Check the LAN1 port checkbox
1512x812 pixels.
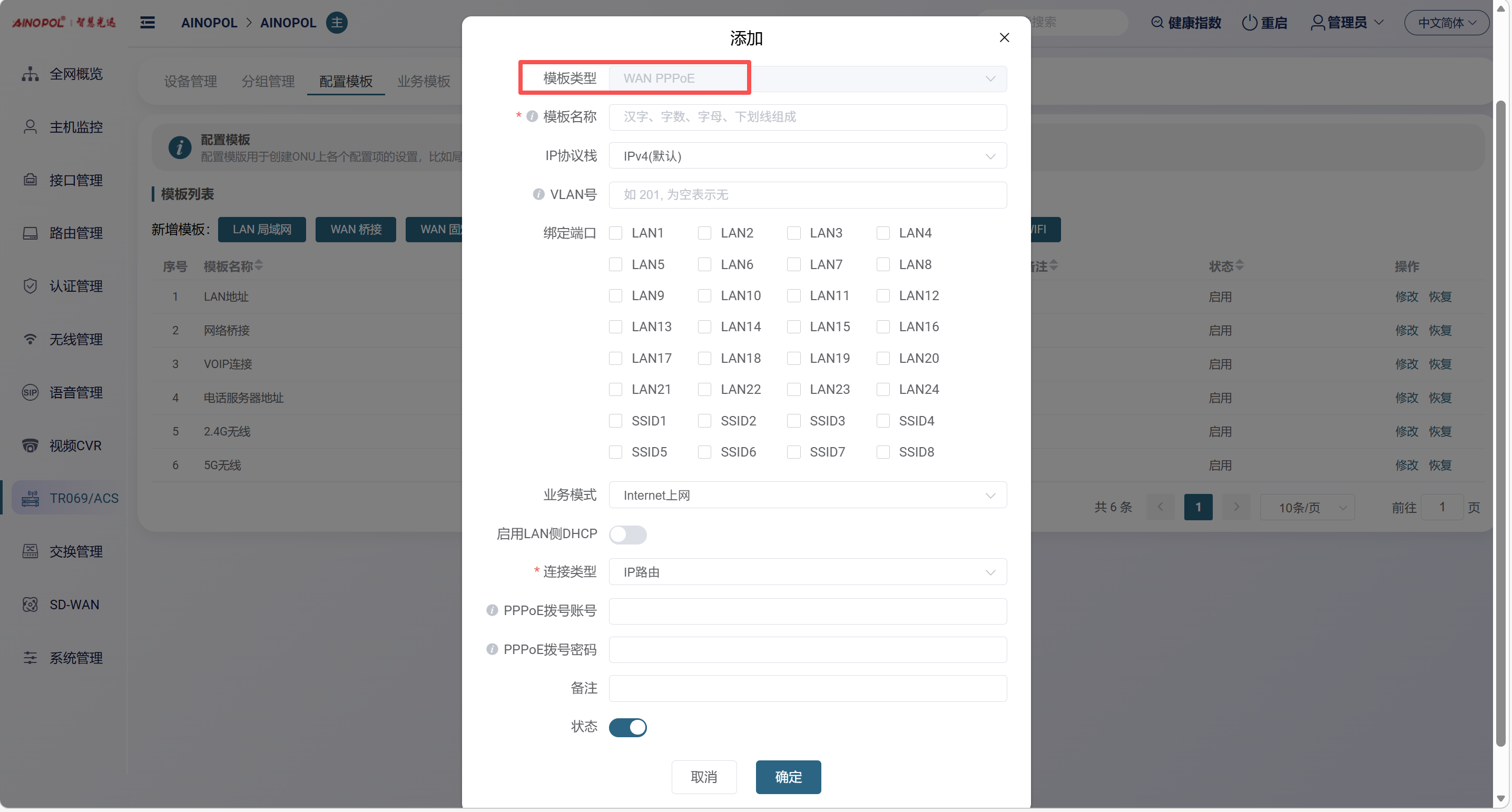615,233
